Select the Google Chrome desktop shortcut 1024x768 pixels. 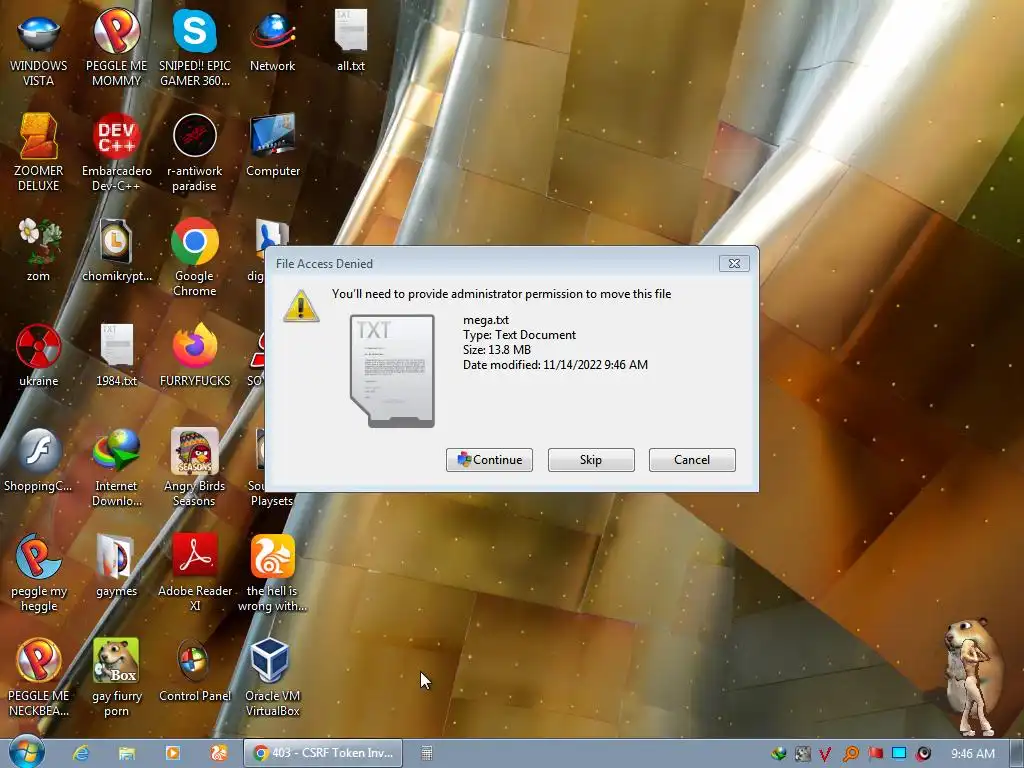click(x=195, y=259)
